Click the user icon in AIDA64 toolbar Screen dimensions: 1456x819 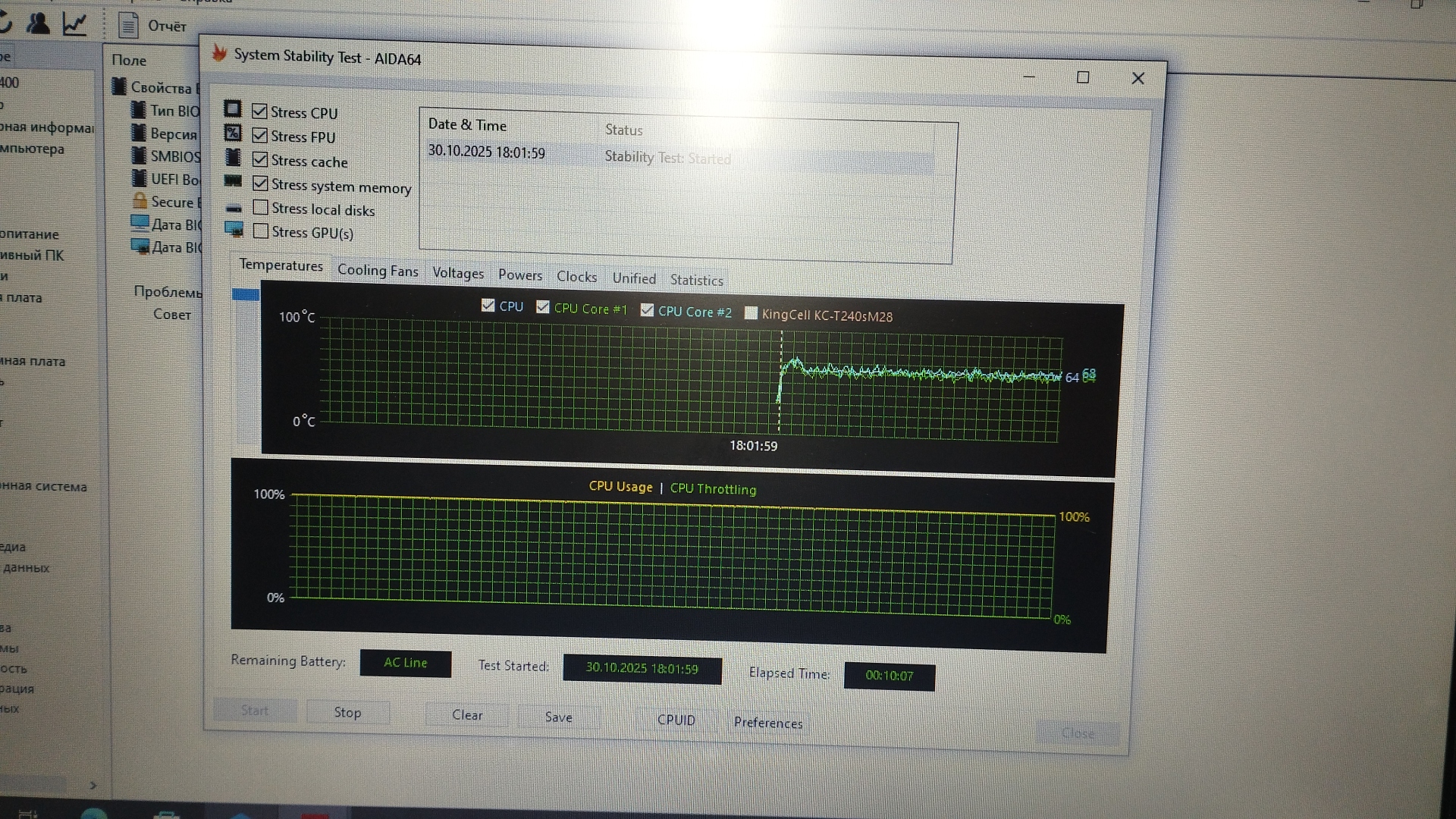(38, 24)
